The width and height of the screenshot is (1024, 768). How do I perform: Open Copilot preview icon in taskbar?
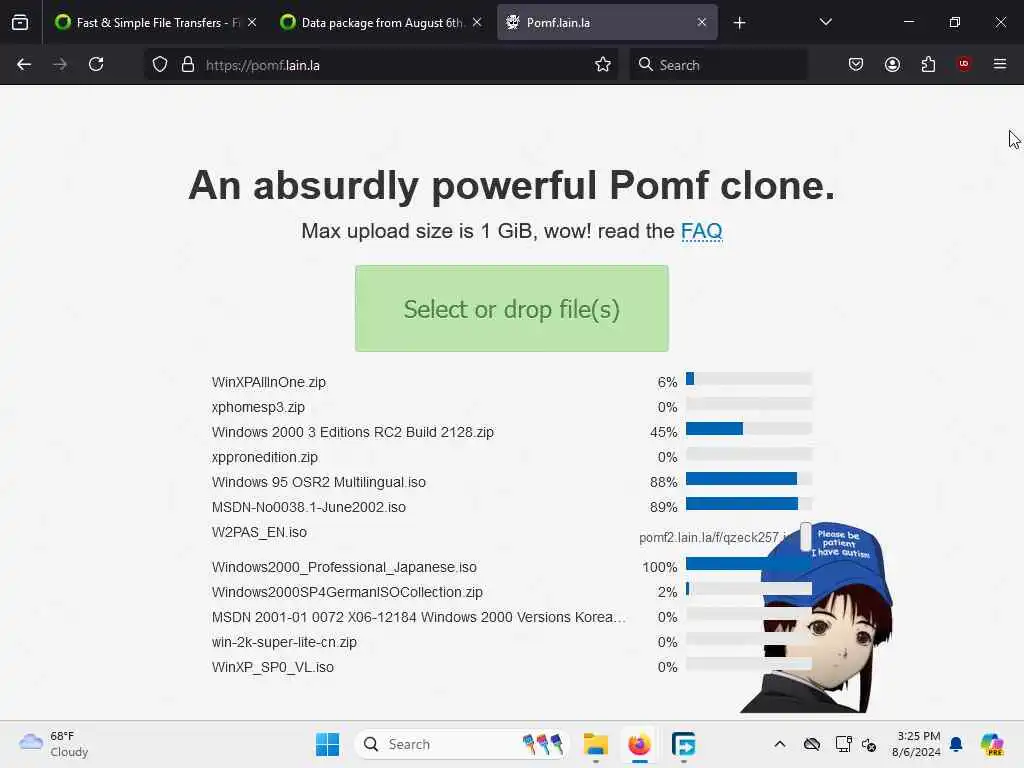click(992, 744)
